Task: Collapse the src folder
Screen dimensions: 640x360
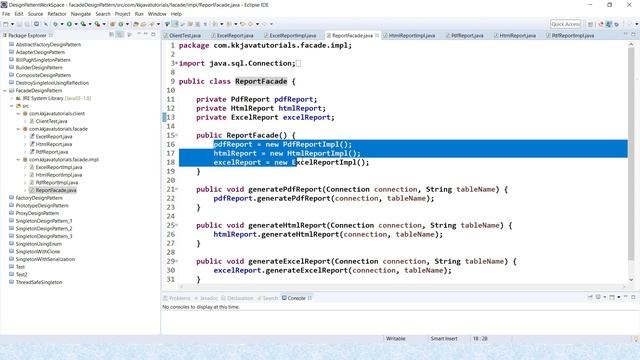Action: pyautogui.click(x=11, y=106)
